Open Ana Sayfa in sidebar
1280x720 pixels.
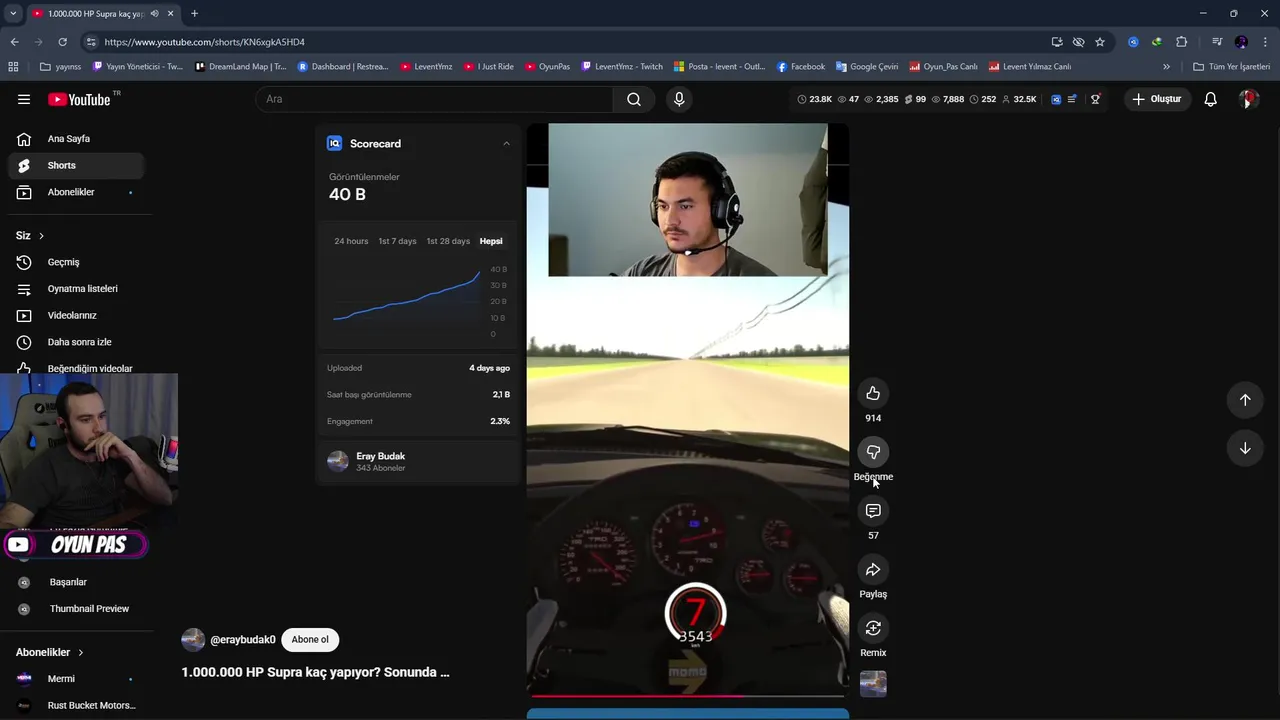78,139
